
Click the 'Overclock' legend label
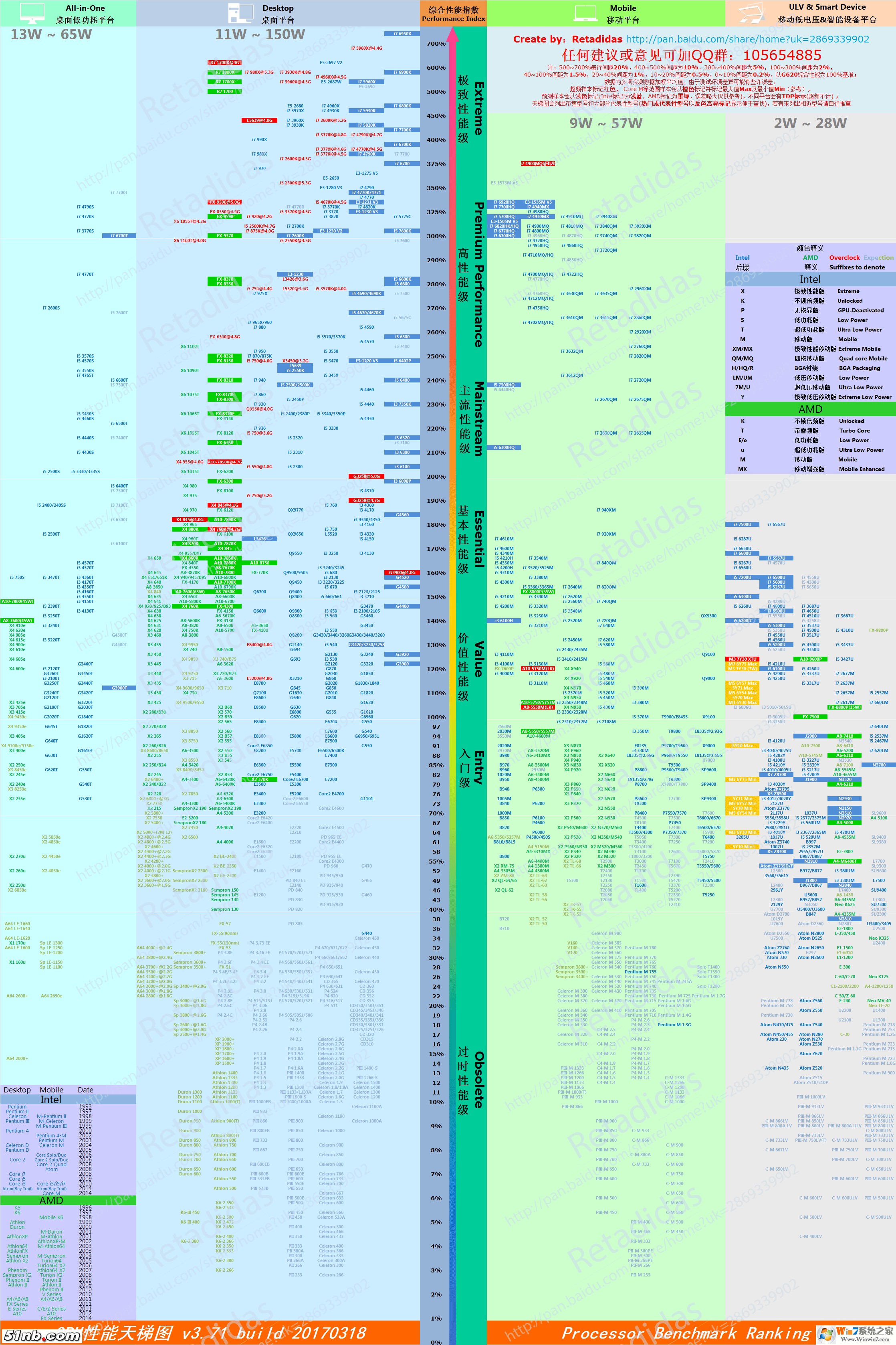pyautogui.click(x=844, y=258)
